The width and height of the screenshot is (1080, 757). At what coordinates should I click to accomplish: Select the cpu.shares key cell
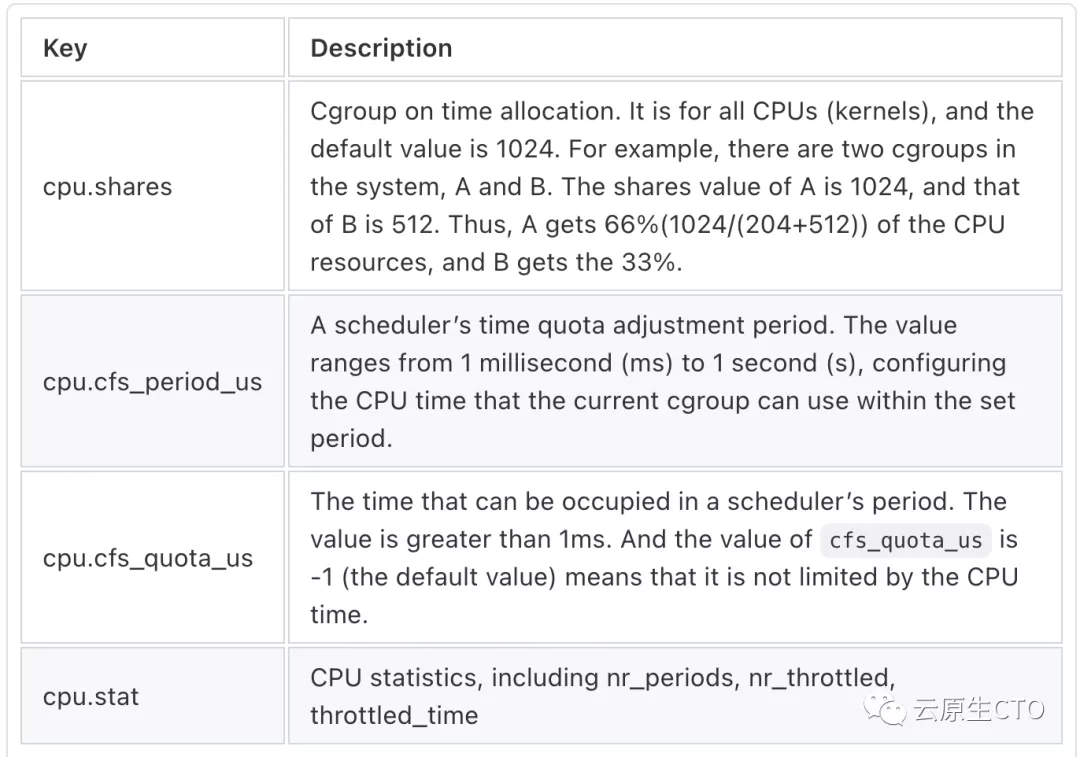click(107, 187)
